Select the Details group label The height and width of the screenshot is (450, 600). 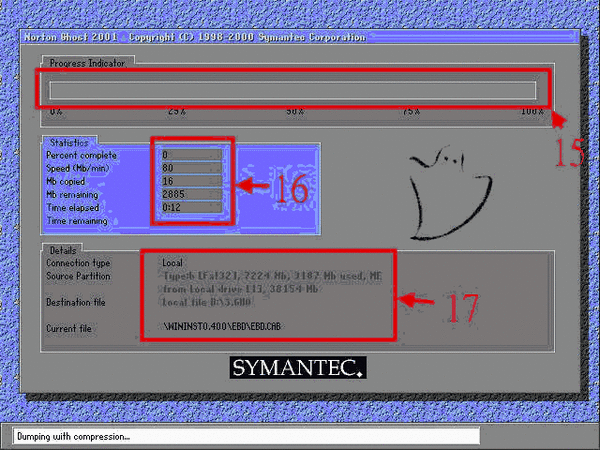[63, 251]
